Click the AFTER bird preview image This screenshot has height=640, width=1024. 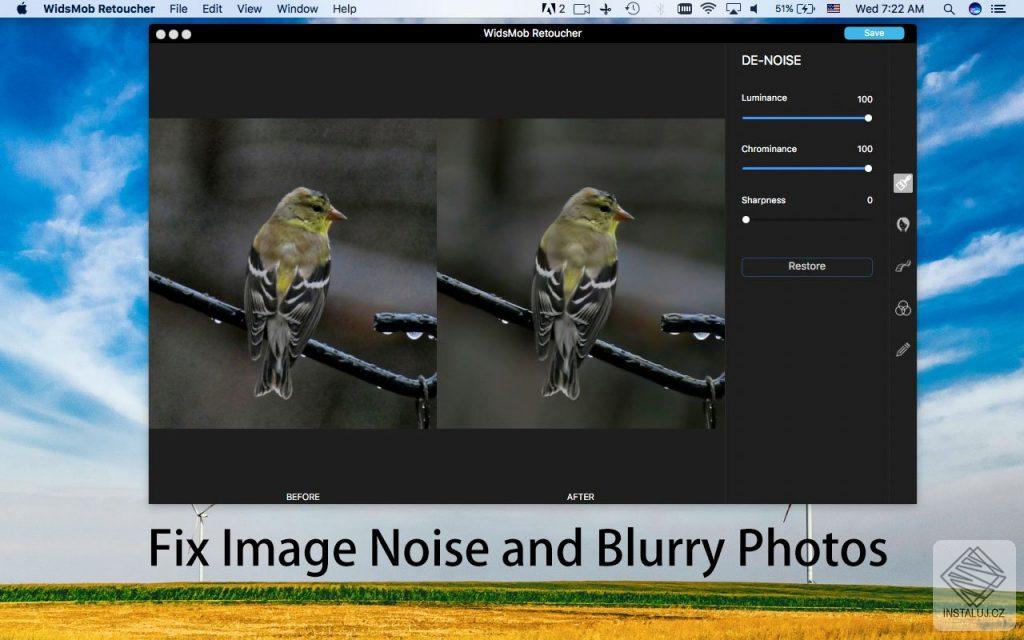coord(581,274)
